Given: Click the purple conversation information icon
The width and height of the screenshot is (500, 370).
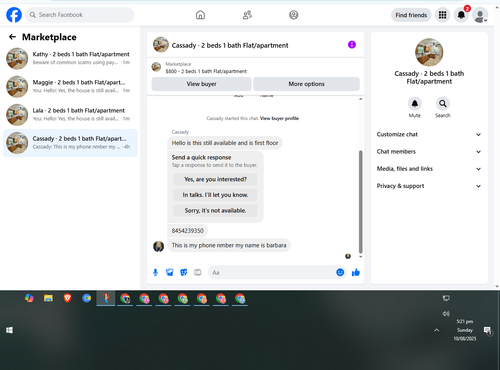Looking at the screenshot, I should (352, 45).
